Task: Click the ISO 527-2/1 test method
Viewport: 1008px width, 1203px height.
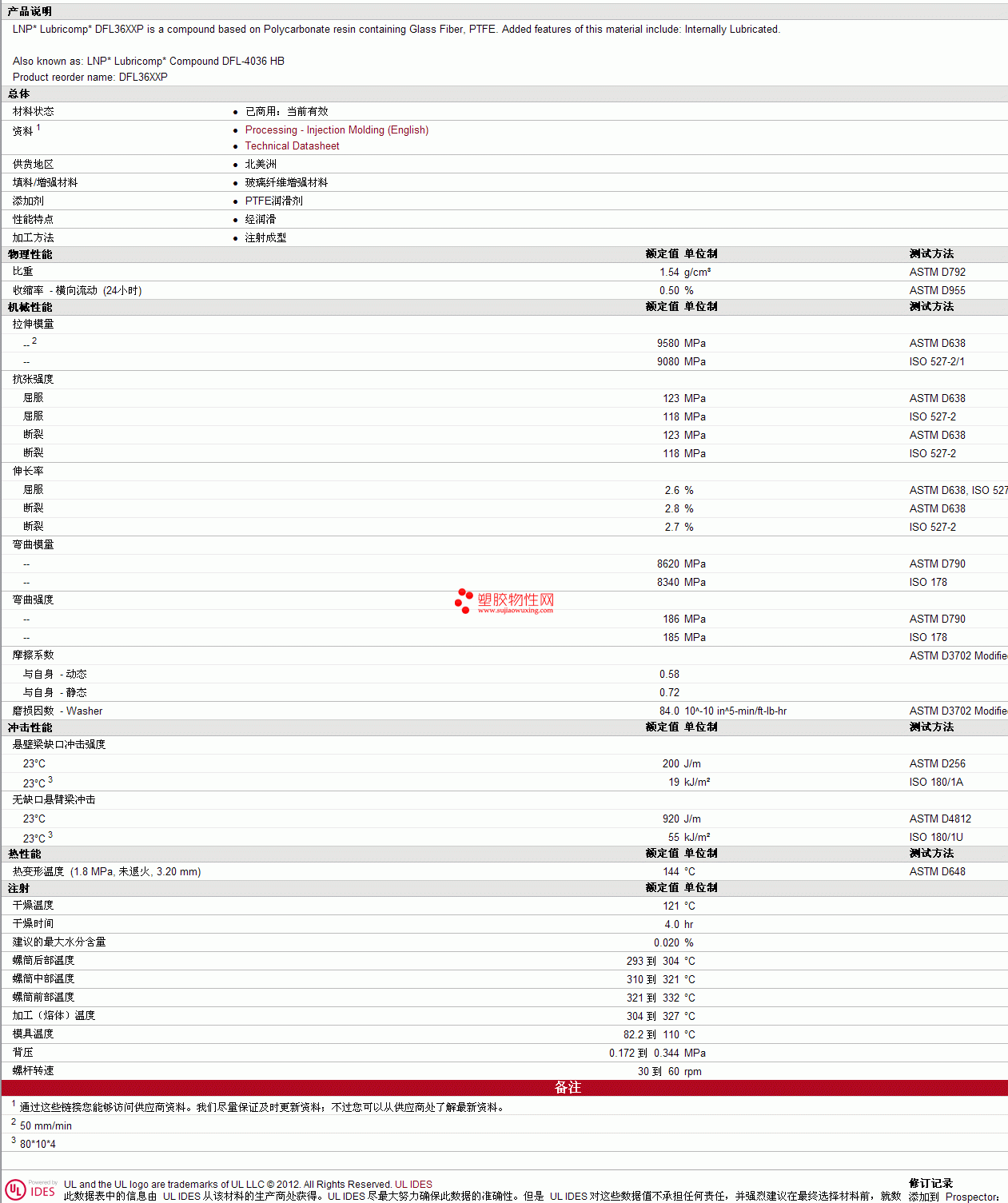Action: click(x=937, y=361)
